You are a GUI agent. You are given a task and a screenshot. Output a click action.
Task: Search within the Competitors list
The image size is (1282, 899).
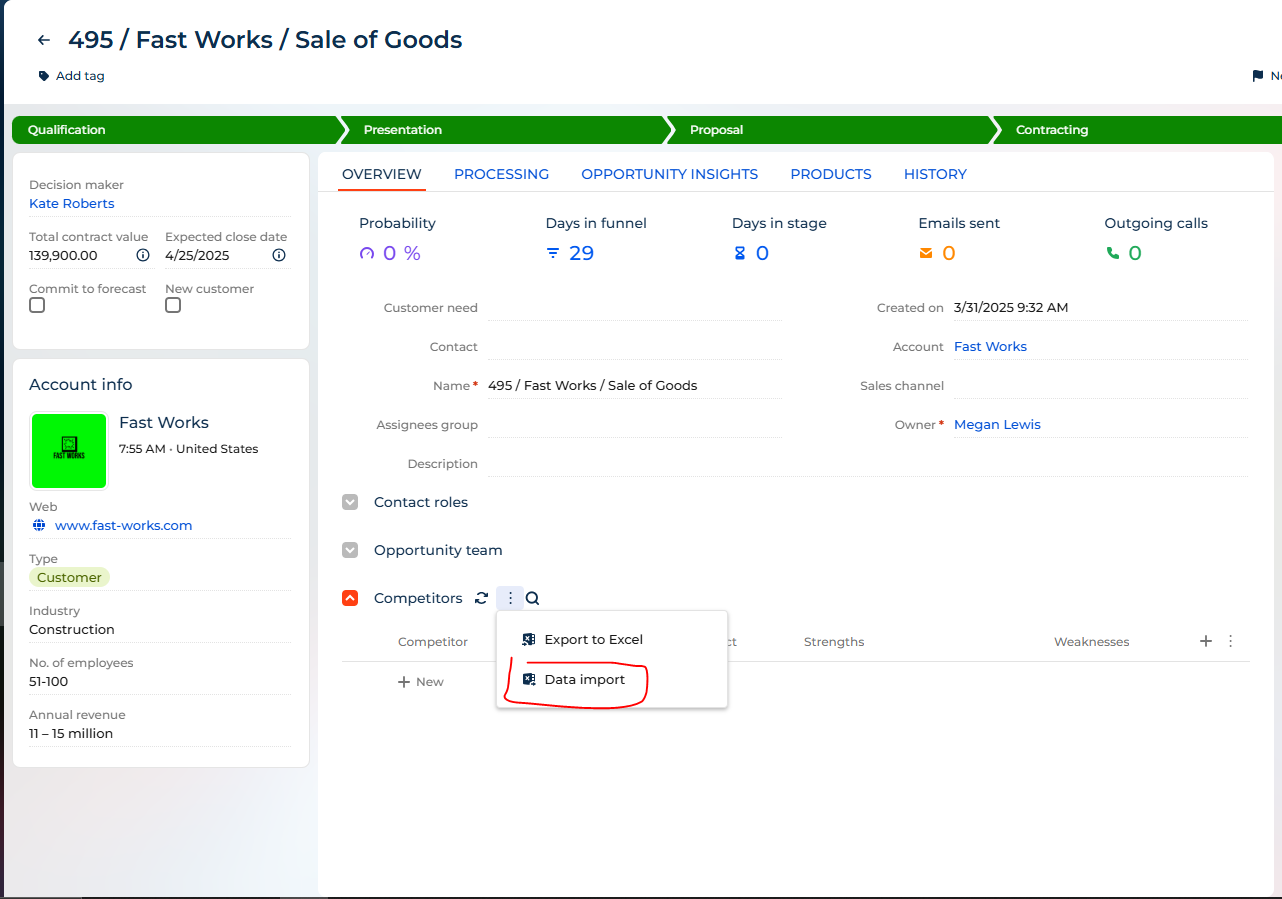click(x=533, y=598)
